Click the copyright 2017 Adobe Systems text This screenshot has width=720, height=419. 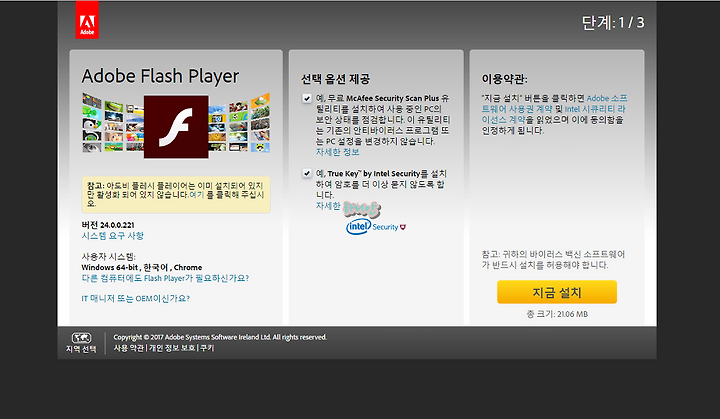coord(220,337)
